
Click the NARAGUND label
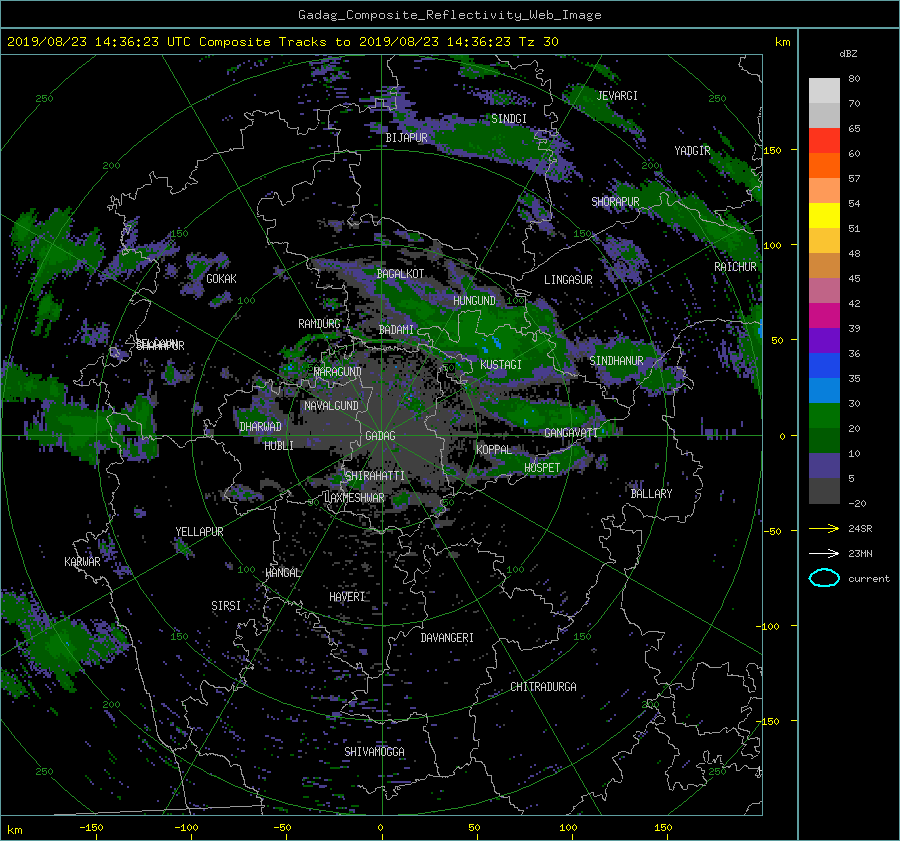point(338,372)
